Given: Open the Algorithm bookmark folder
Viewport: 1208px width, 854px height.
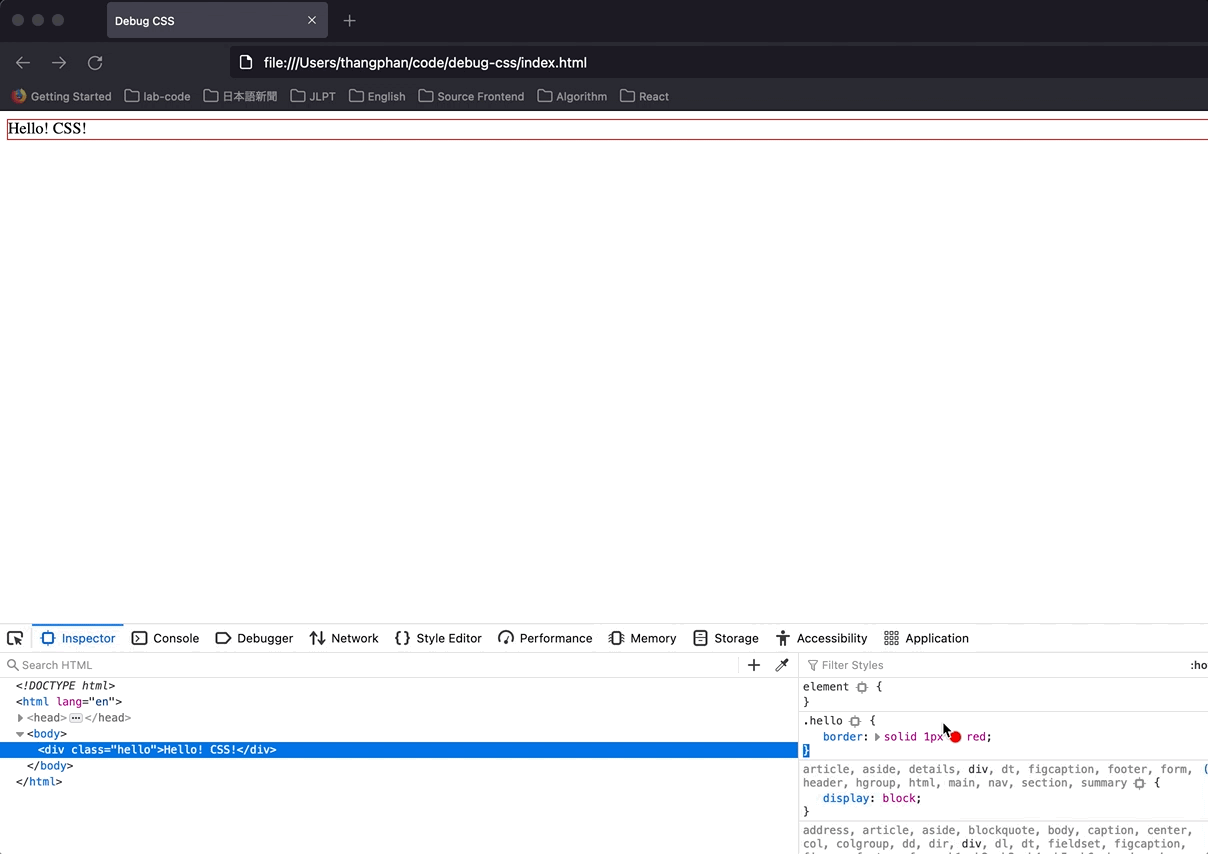Looking at the screenshot, I should tap(572, 96).
